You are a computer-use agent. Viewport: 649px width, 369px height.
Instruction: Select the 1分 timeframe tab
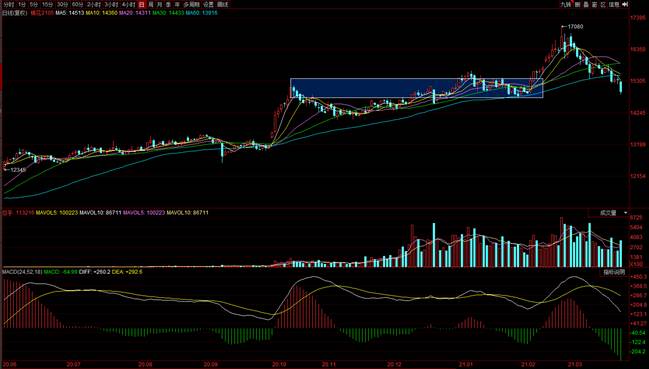pyautogui.click(x=22, y=5)
